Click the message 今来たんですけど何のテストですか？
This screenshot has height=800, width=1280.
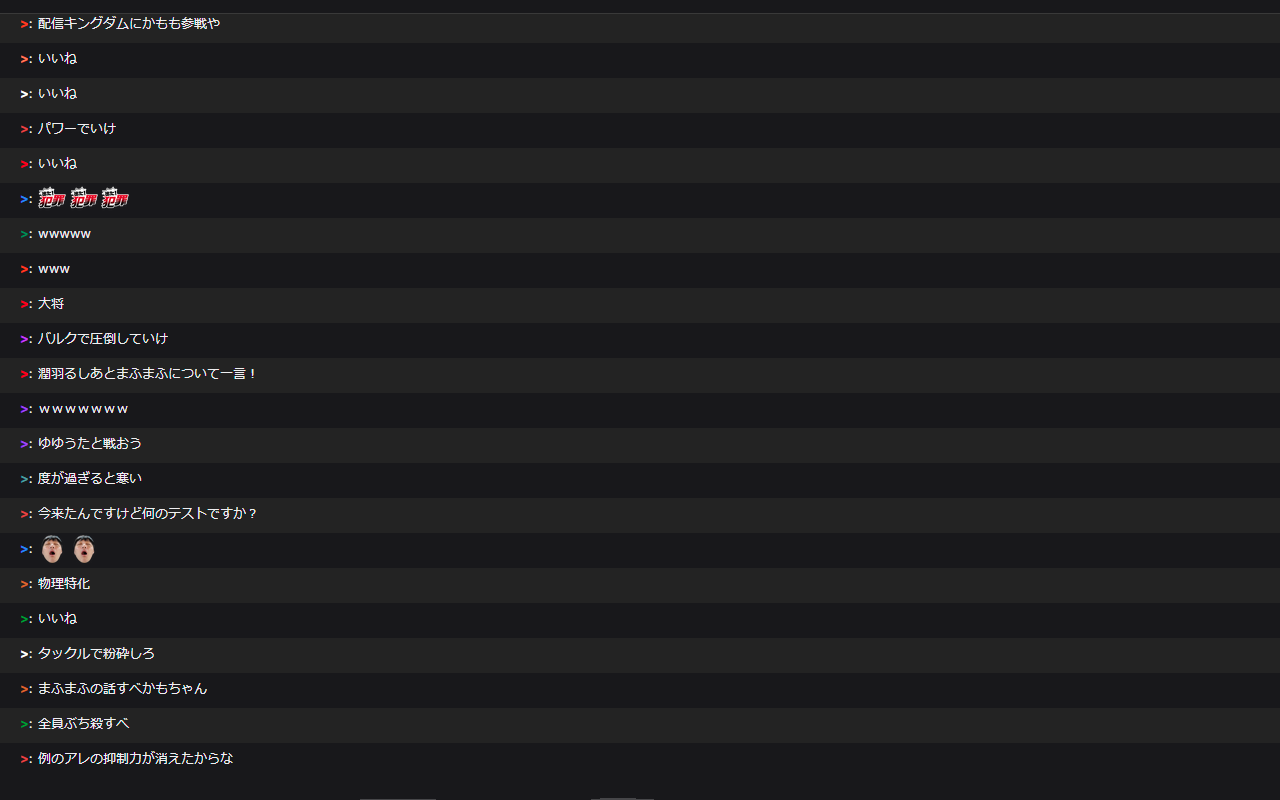click(x=148, y=513)
